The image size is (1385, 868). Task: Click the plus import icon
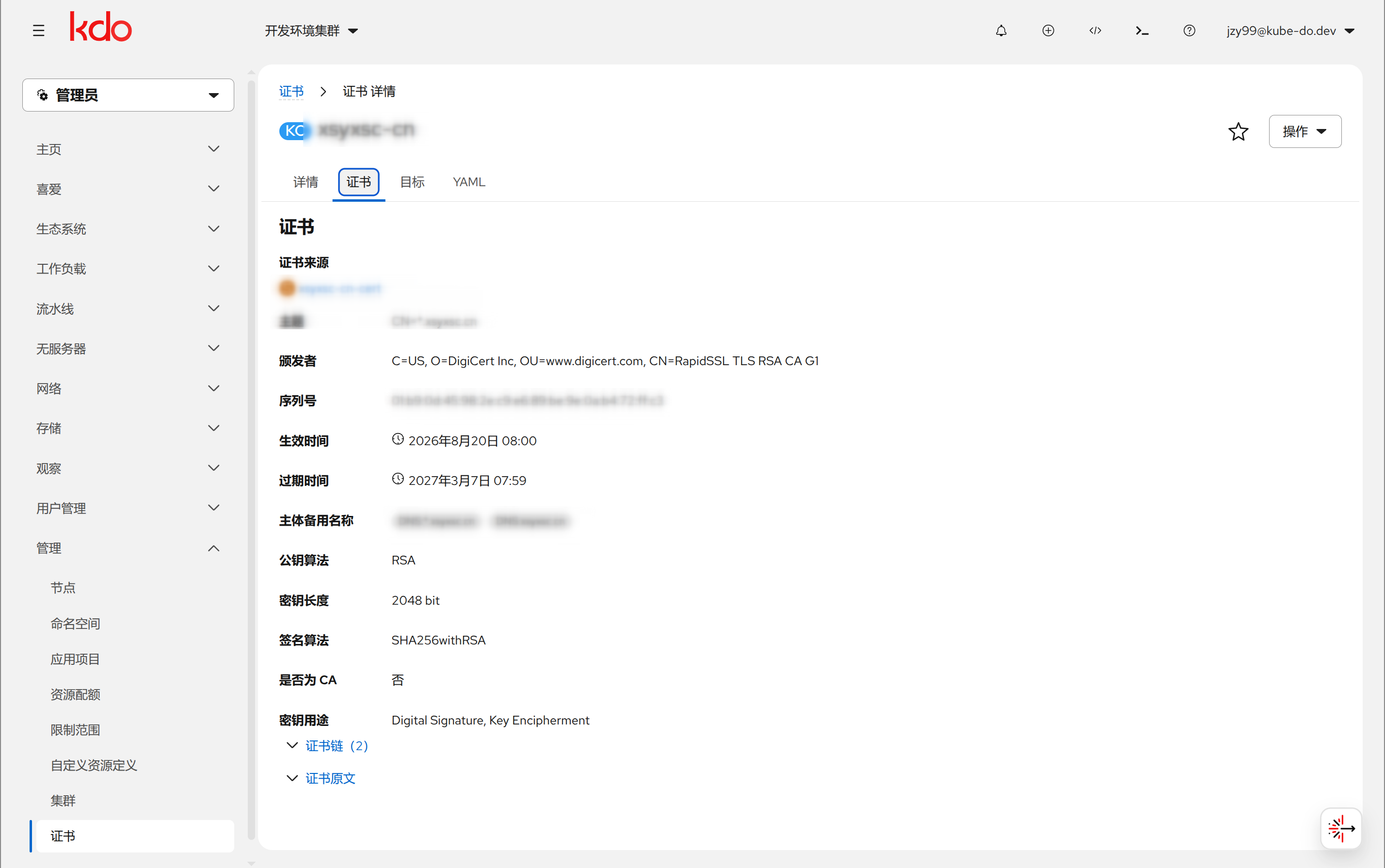1048,31
